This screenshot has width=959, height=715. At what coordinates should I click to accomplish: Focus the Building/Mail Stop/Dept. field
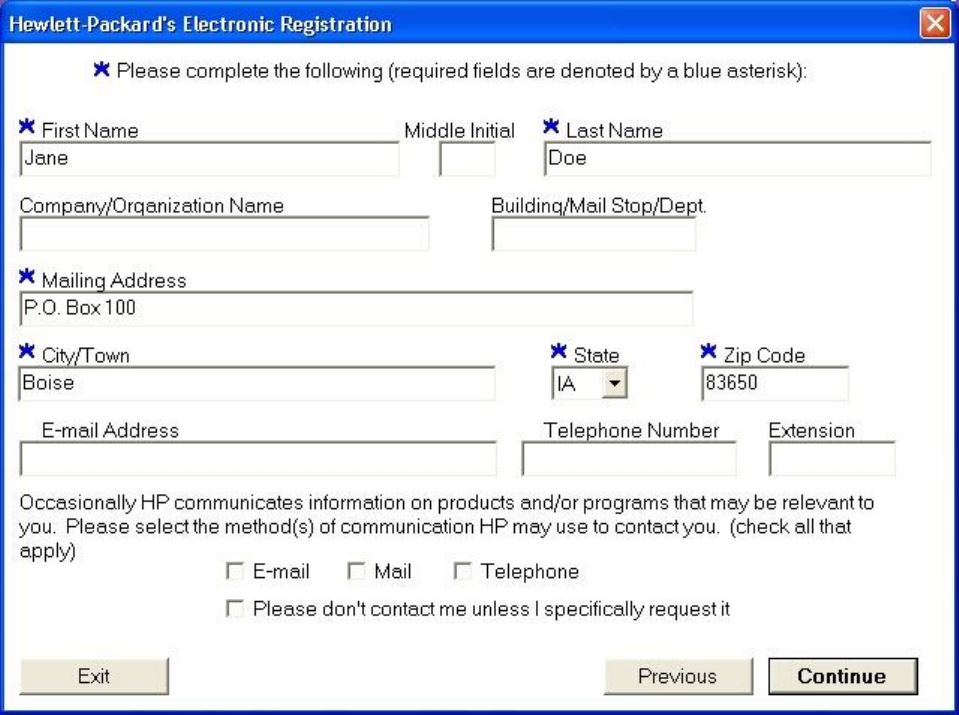(x=594, y=234)
